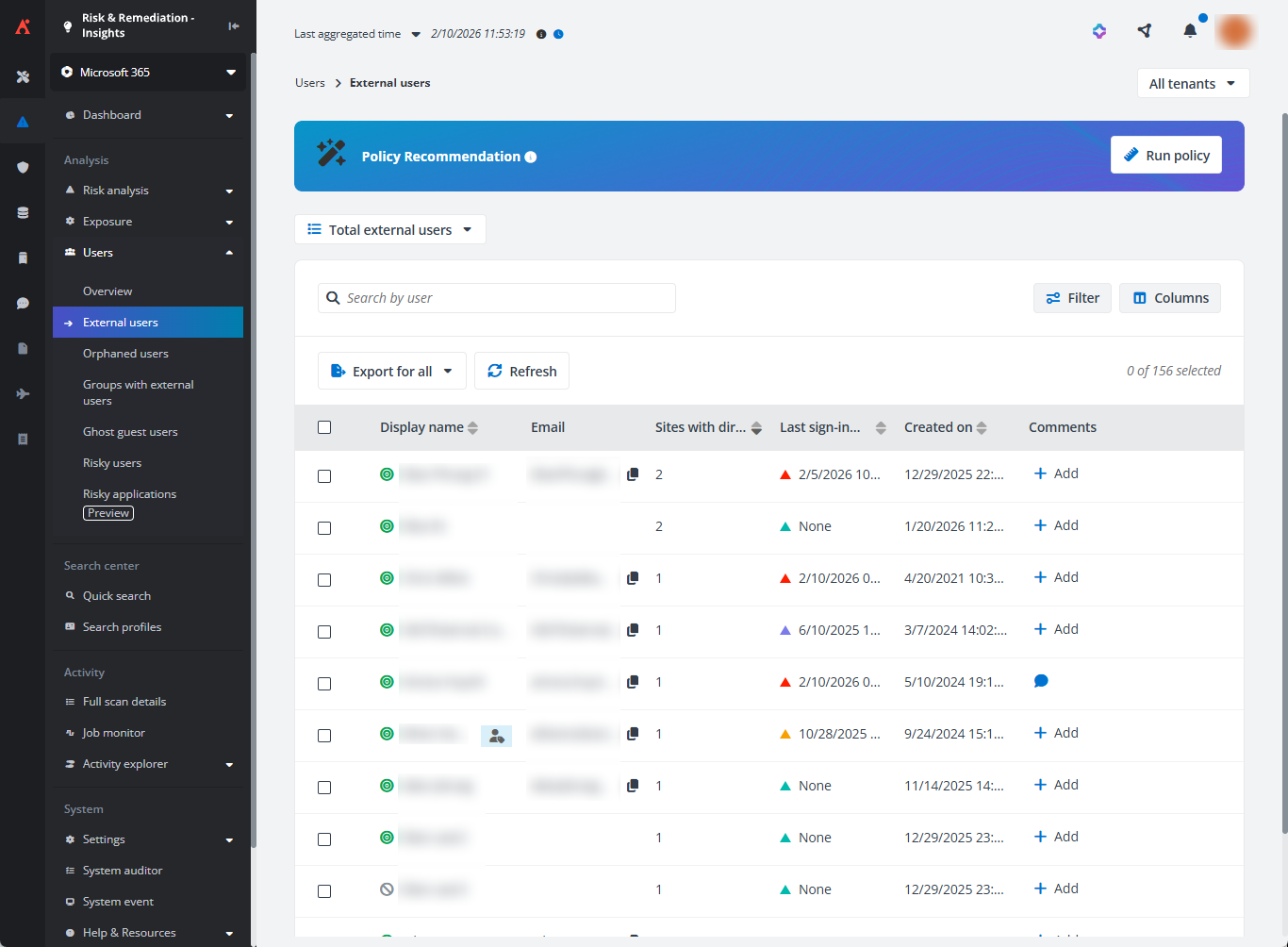
Task: Open the comment bubble in fifth row
Action: tap(1041, 681)
